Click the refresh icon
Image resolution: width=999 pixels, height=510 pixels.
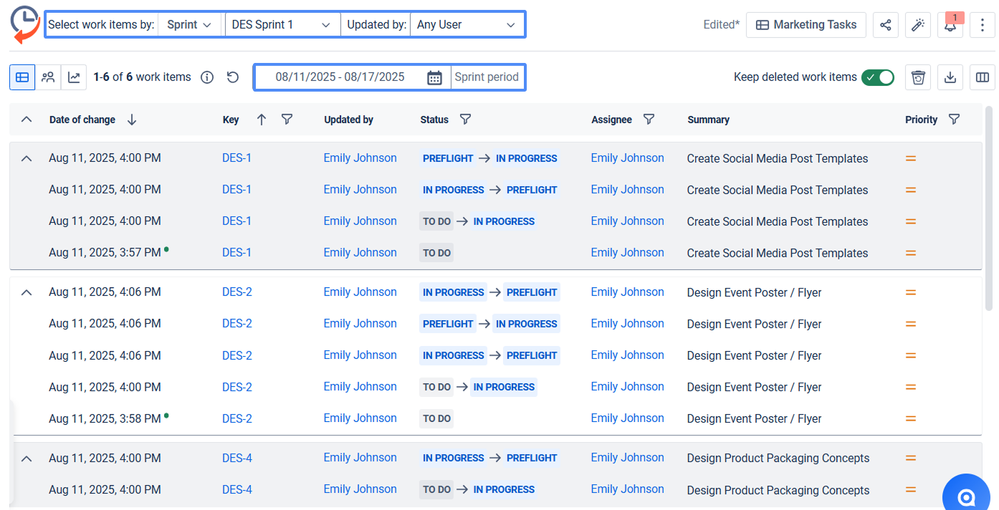click(x=233, y=77)
